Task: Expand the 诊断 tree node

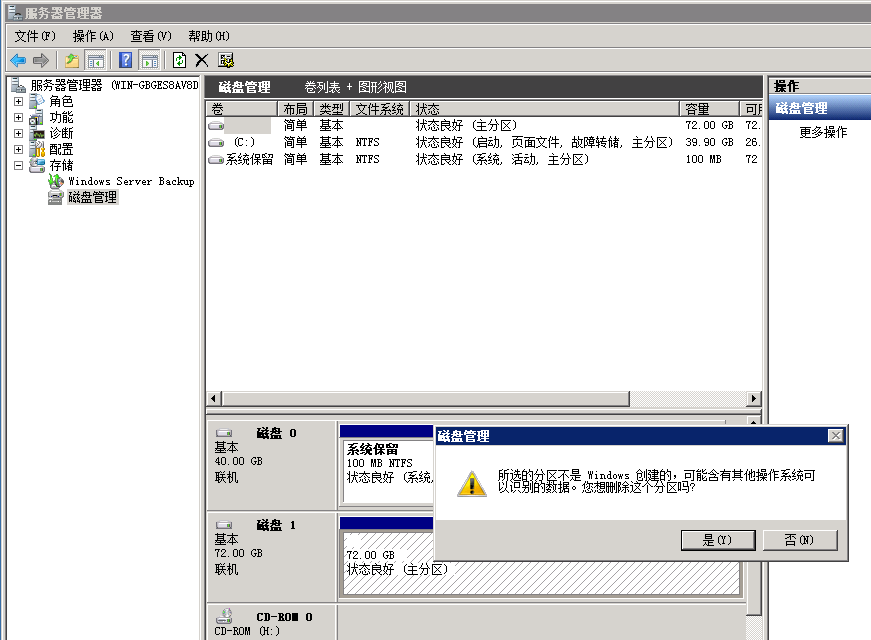Action: (18, 133)
